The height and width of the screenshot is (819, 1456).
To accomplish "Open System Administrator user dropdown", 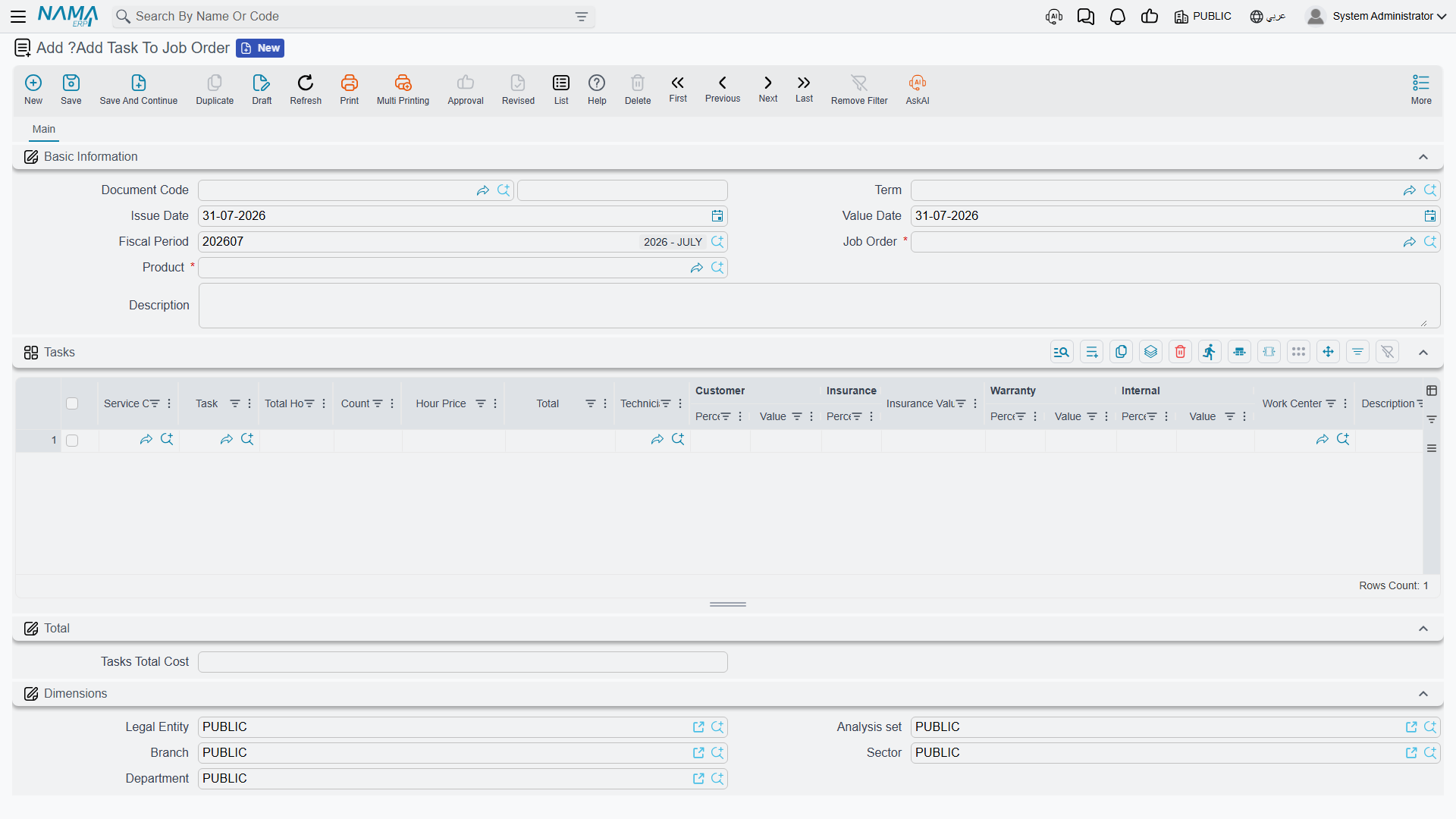I will click(x=1376, y=17).
